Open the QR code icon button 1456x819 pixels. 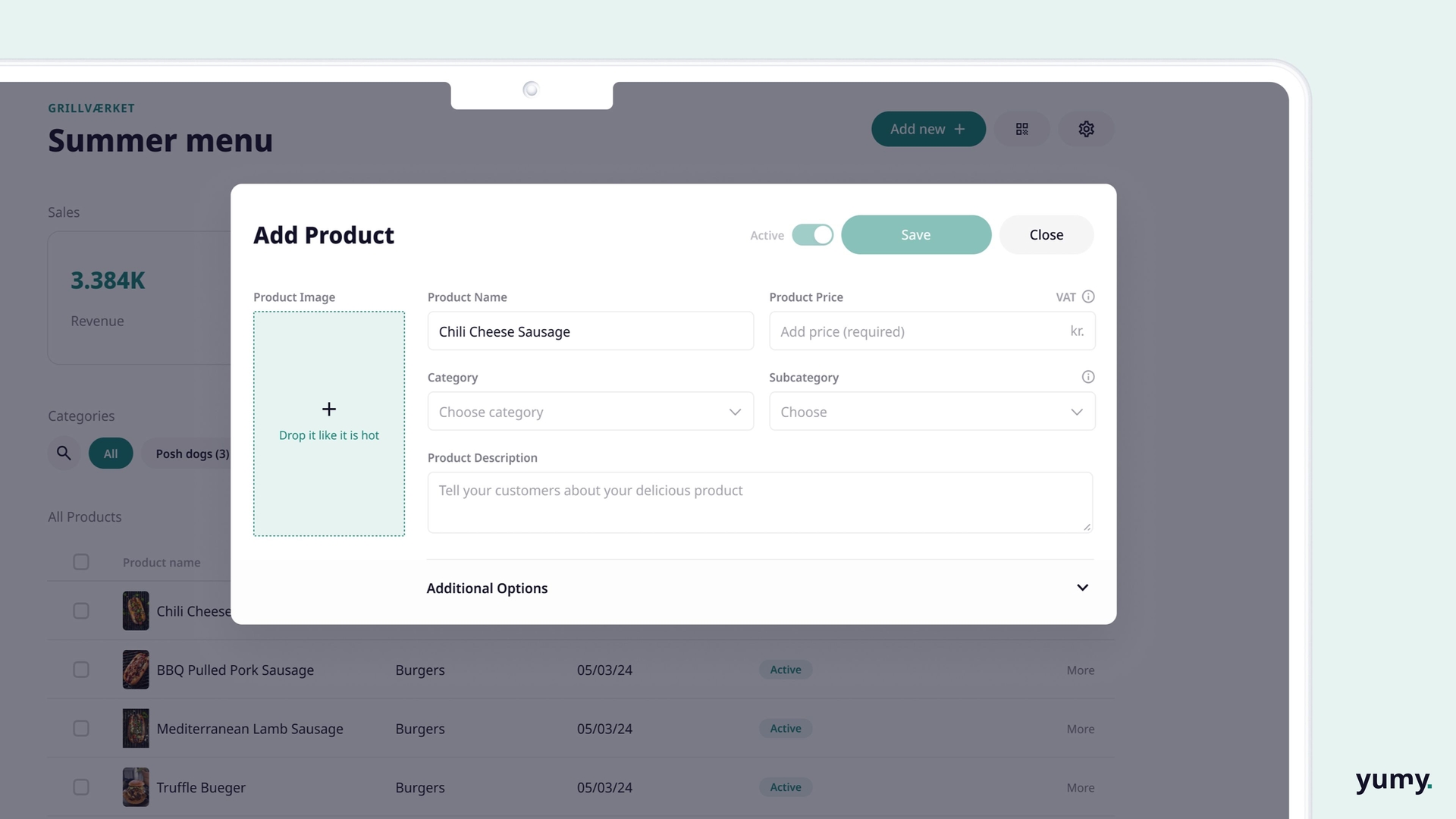[1021, 129]
